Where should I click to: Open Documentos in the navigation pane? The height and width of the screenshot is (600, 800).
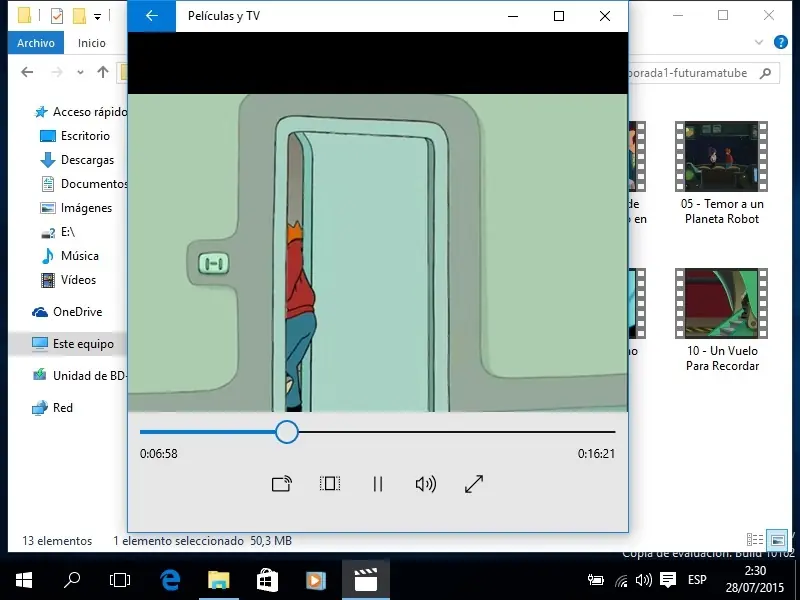click(x=84, y=184)
